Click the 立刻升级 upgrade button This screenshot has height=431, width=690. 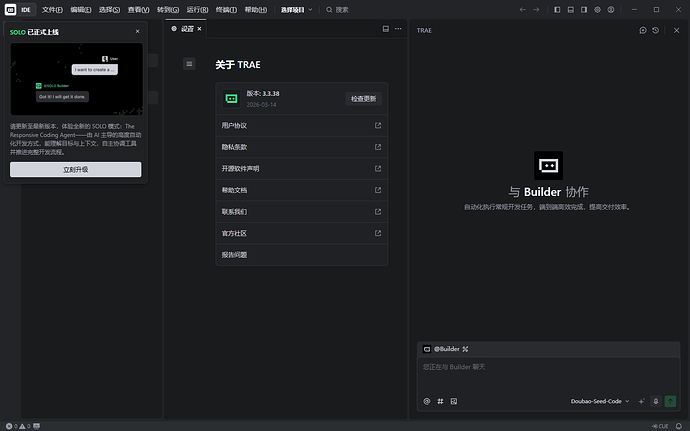[76, 169]
